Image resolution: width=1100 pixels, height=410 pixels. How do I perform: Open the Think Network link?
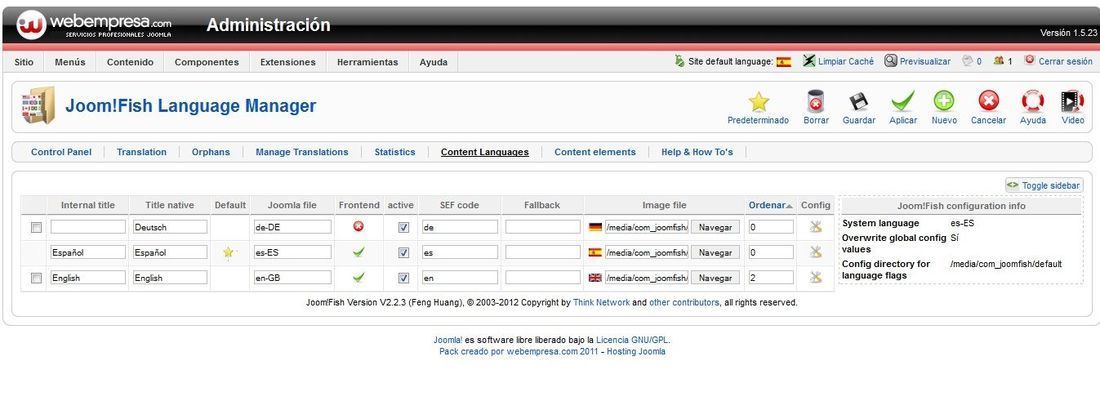(x=601, y=303)
